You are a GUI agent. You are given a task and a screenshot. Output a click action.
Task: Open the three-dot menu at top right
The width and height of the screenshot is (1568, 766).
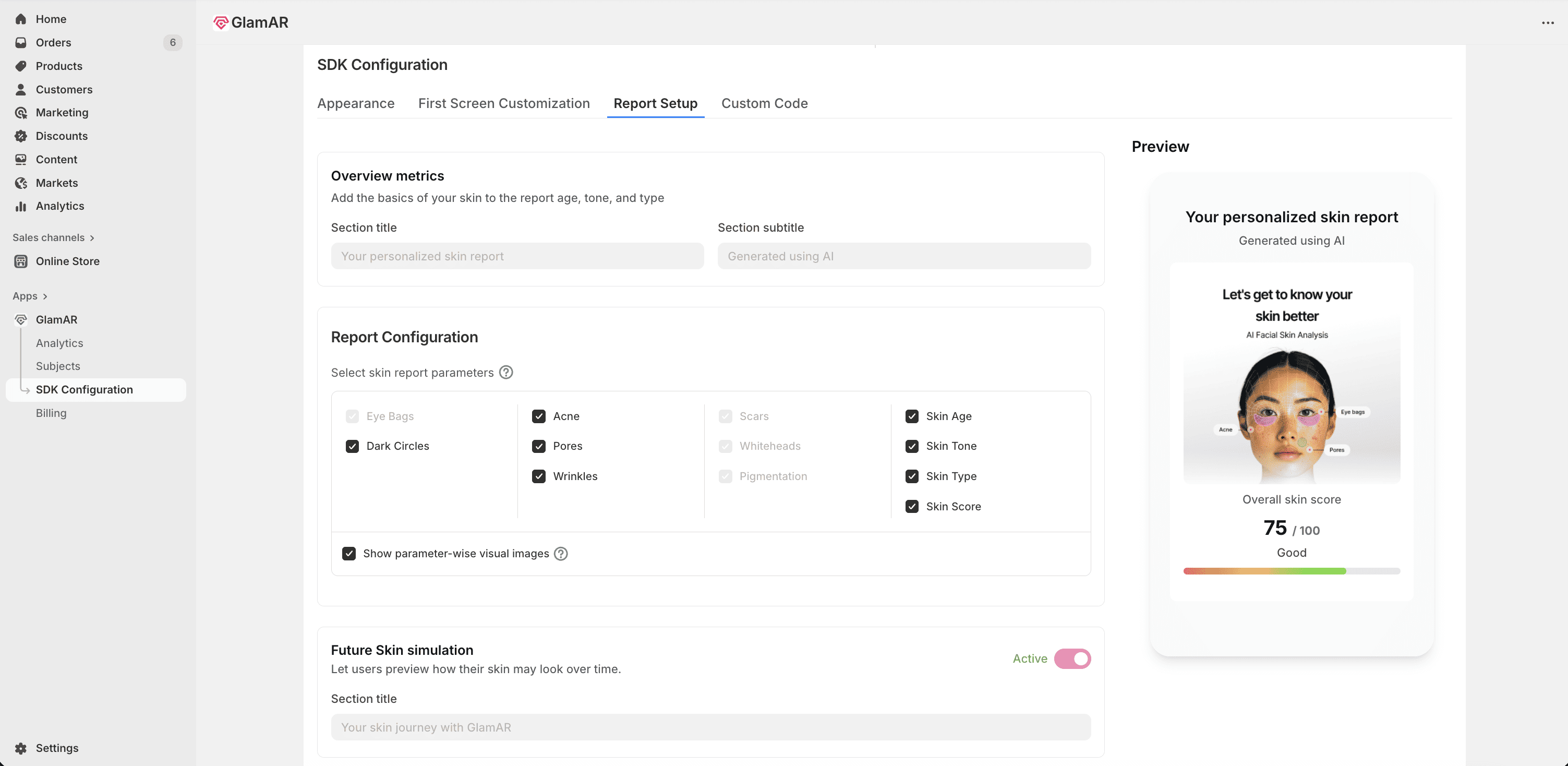[x=1547, y=23]
